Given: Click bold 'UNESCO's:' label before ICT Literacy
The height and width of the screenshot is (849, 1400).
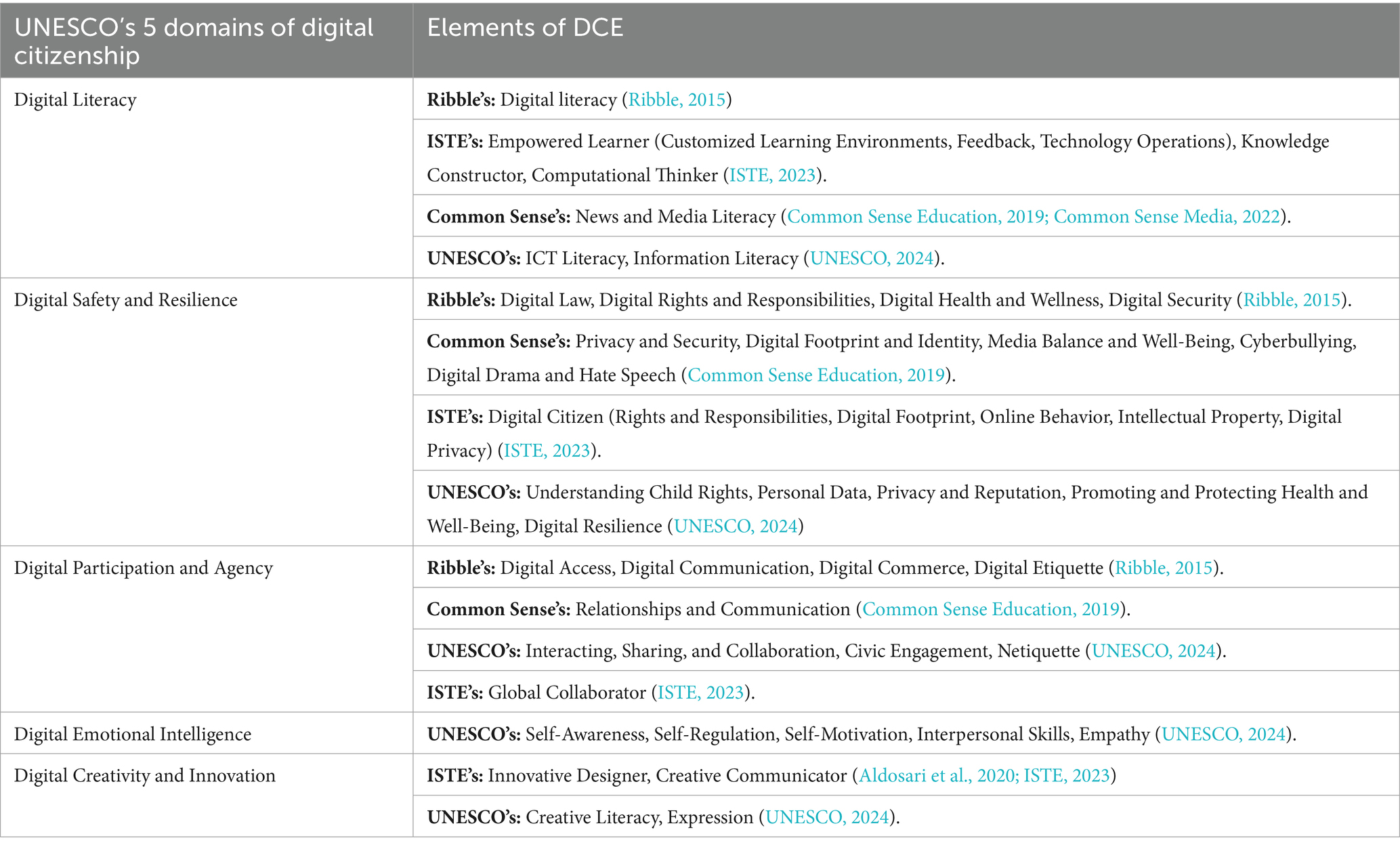Looking at the screenshot, I should [474, 258].
